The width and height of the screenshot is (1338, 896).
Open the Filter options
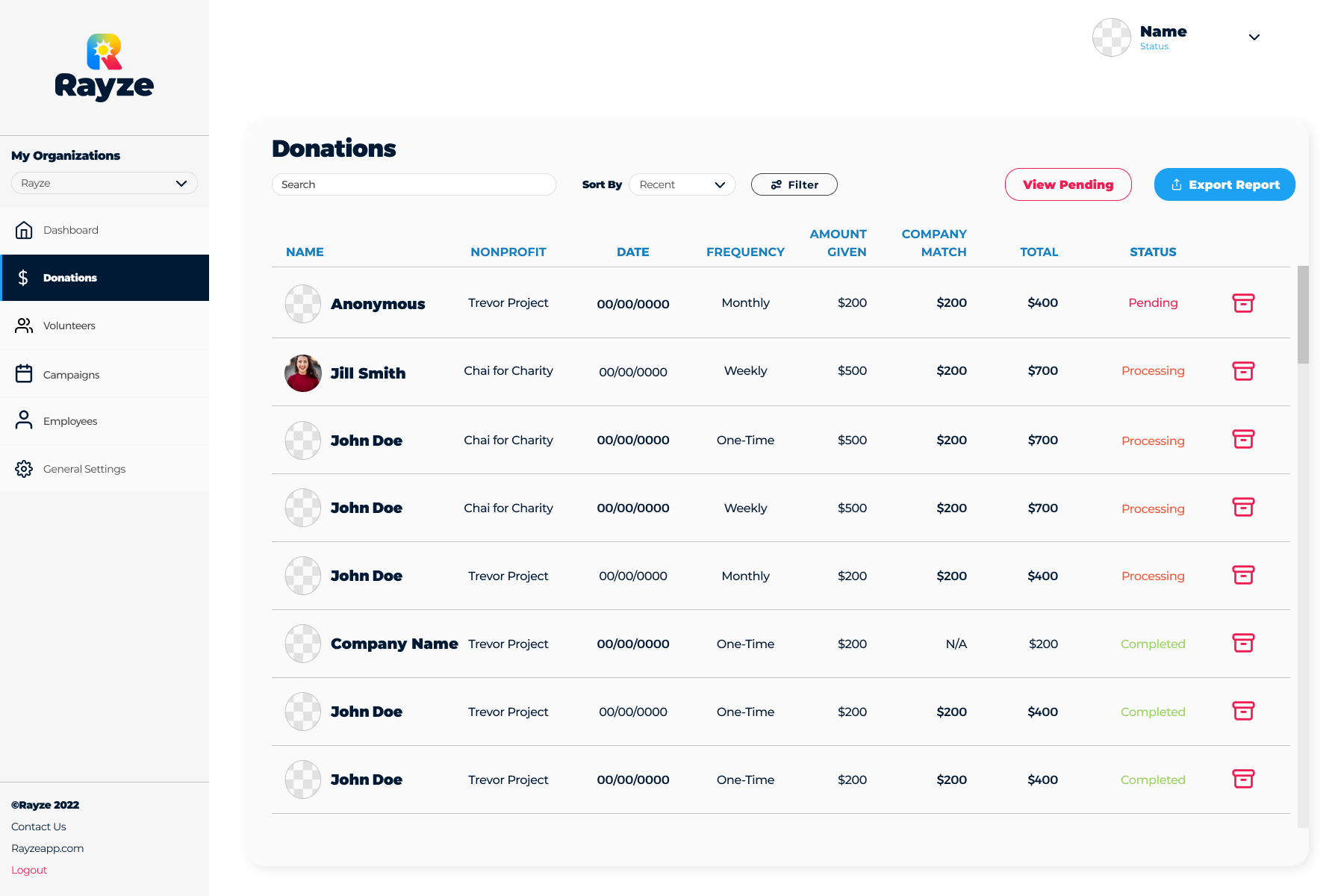pos(794,184)
